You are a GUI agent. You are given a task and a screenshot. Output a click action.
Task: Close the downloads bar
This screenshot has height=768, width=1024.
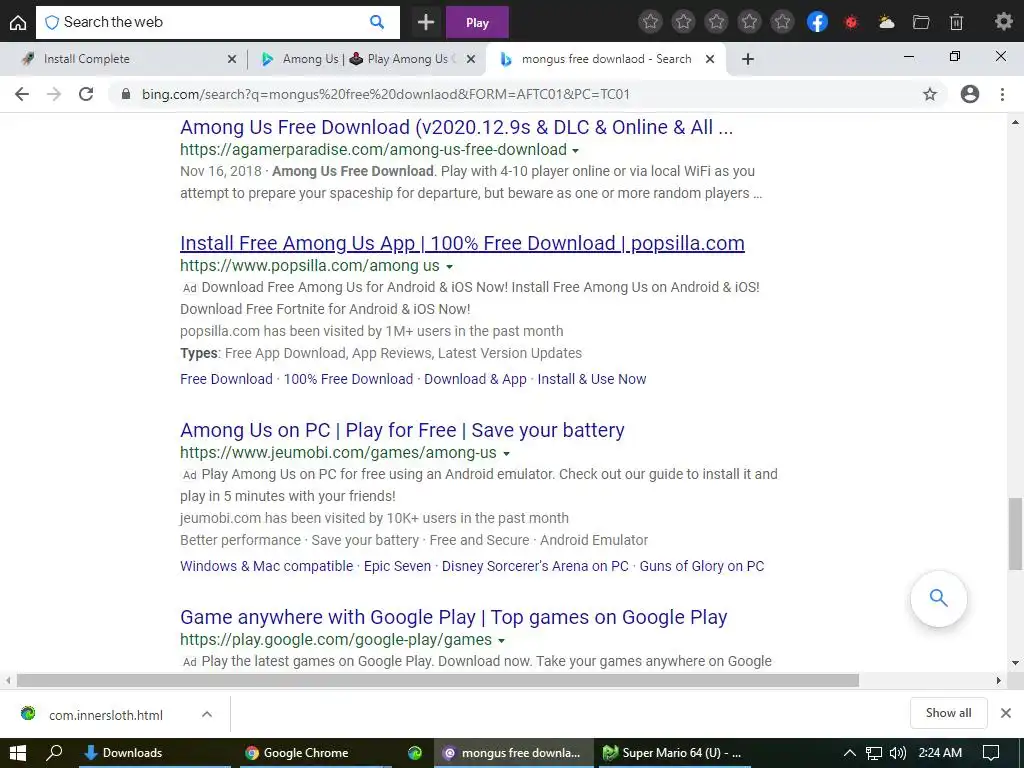click(x=1006, y=712)
